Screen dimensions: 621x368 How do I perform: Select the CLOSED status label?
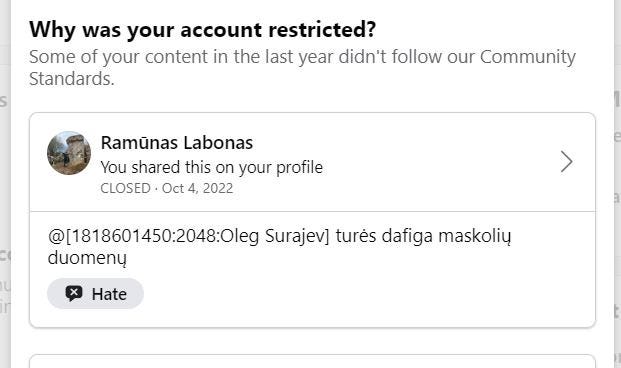(x=126, y=188)
